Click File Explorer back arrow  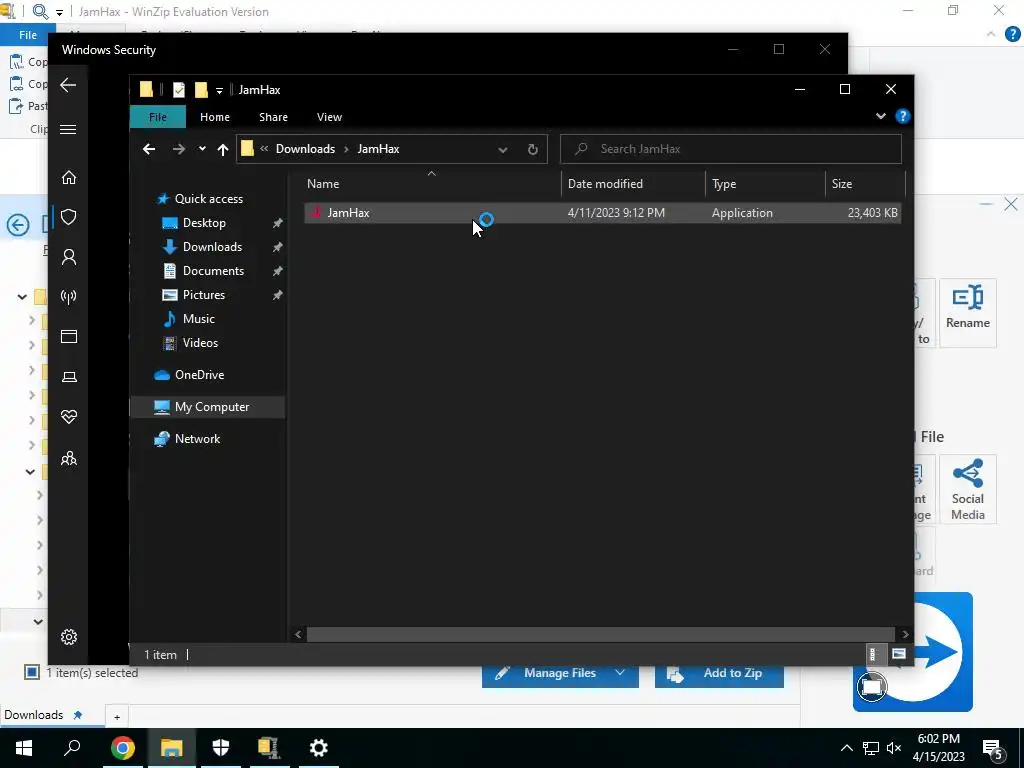click(149, 149)
